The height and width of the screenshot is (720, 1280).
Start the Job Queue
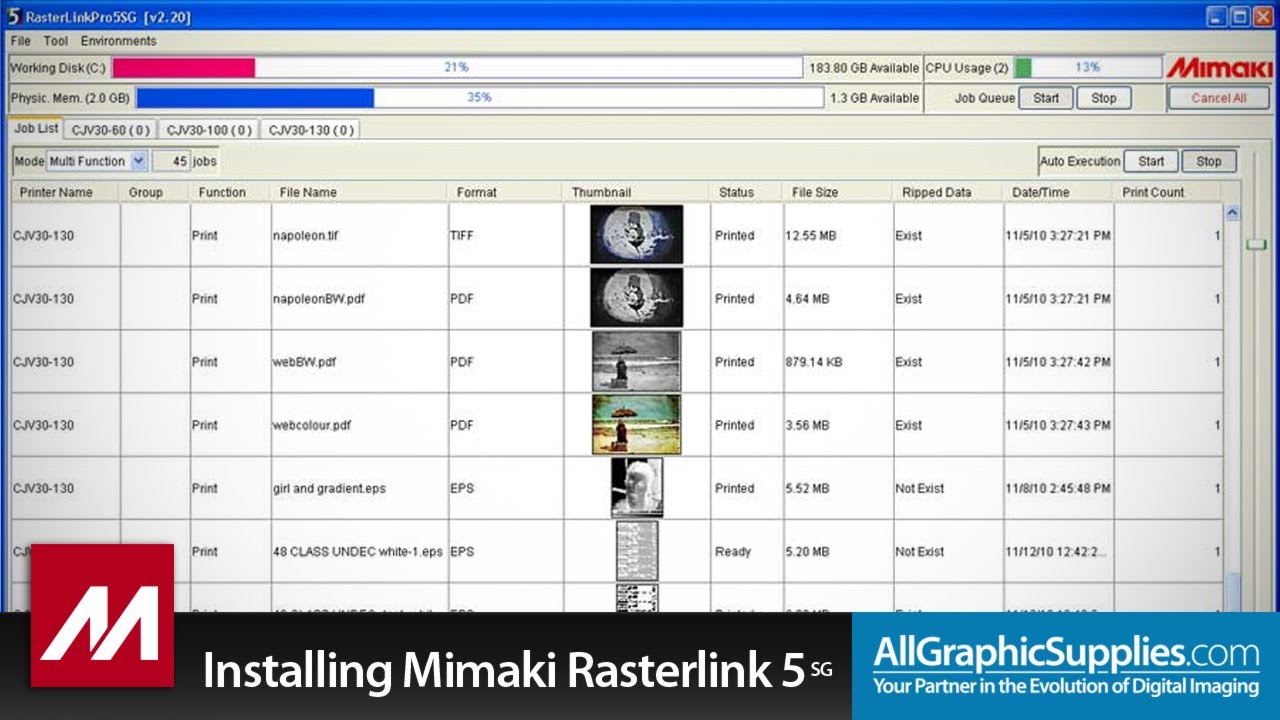tap(1046, 98)
